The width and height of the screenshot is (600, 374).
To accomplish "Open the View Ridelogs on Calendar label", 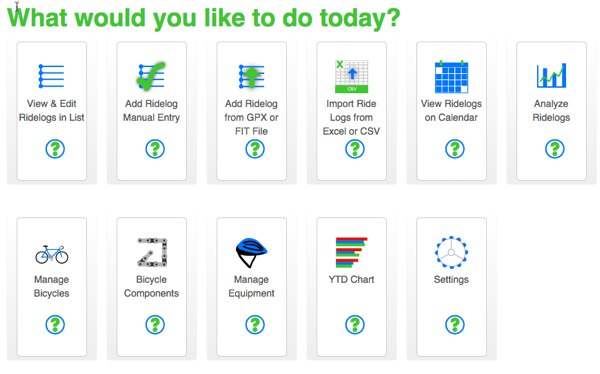I will tap(451, 111).
